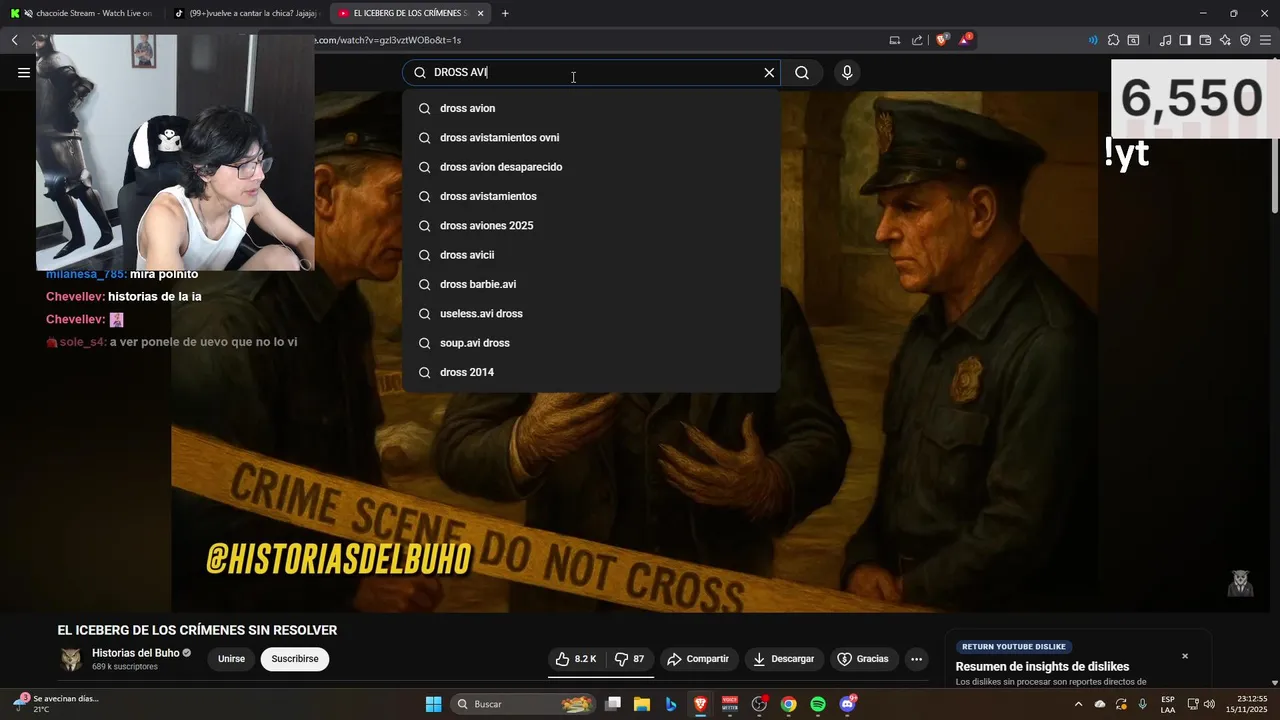The image size is (1280, 720).
Task: Click the Descargar download button
Action: click(x=784, y=659)
